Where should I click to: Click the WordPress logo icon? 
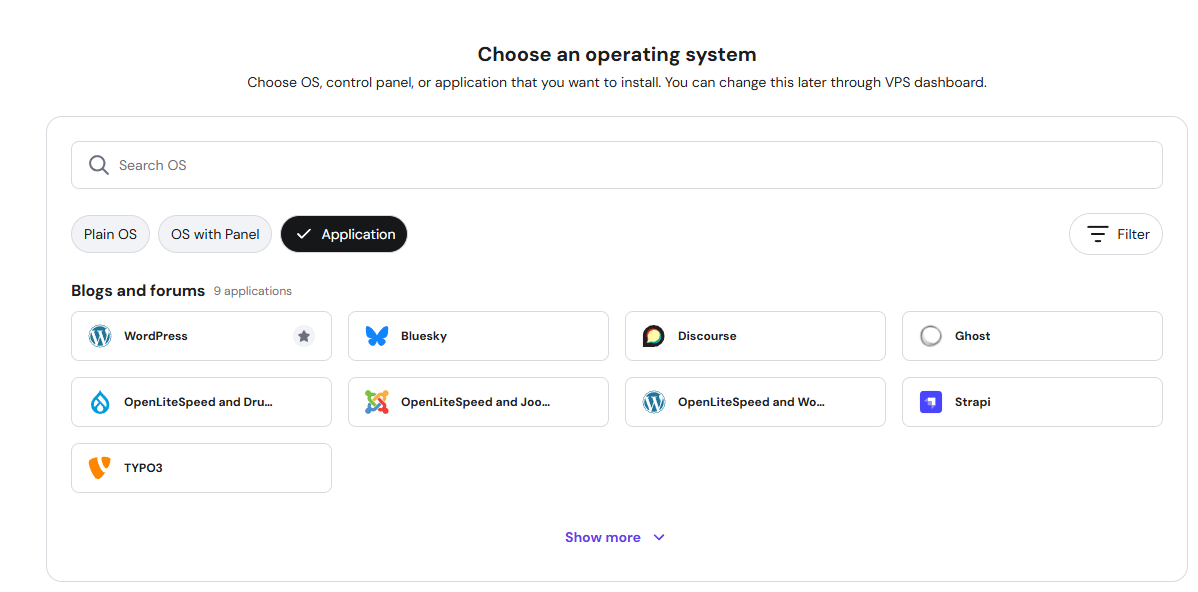pos(100,336)
